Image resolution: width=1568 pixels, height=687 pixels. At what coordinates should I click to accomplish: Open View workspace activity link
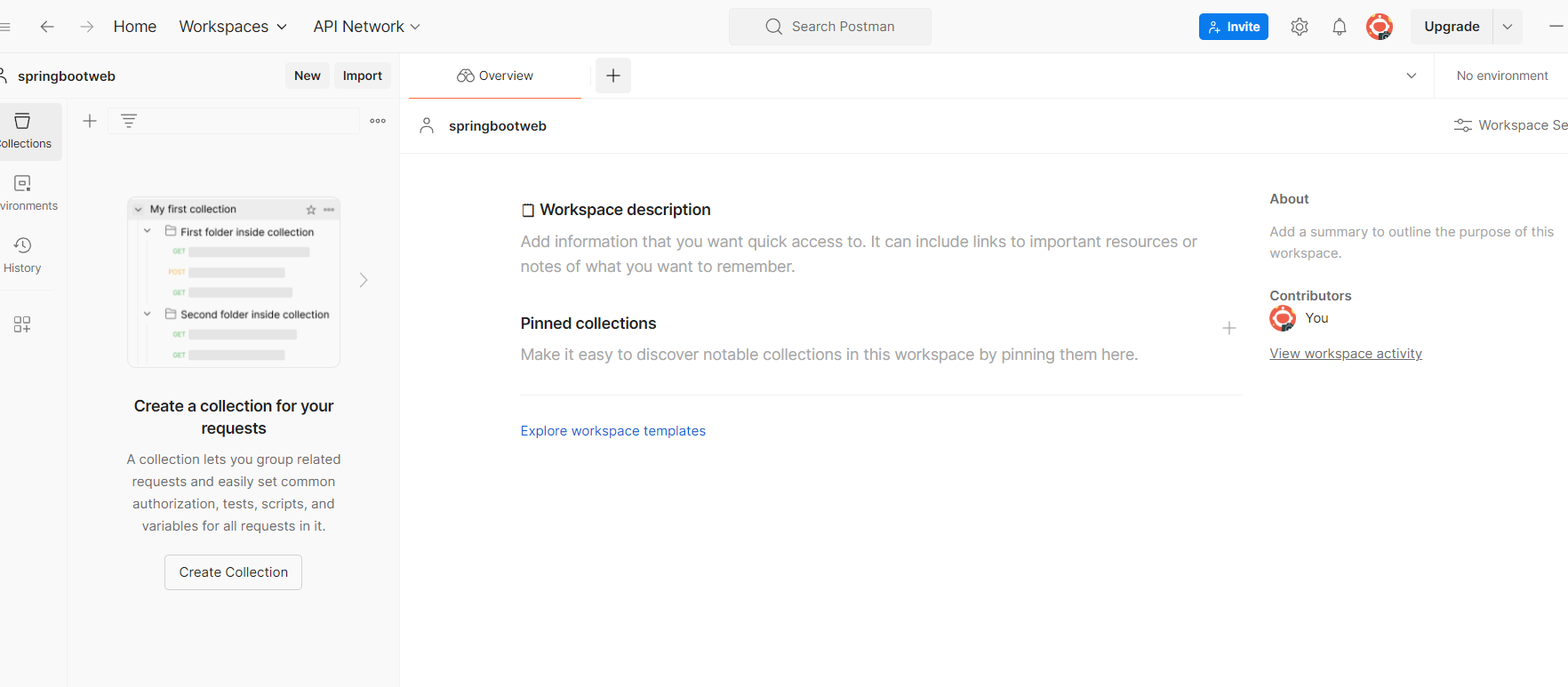(x=1346, y=354)
